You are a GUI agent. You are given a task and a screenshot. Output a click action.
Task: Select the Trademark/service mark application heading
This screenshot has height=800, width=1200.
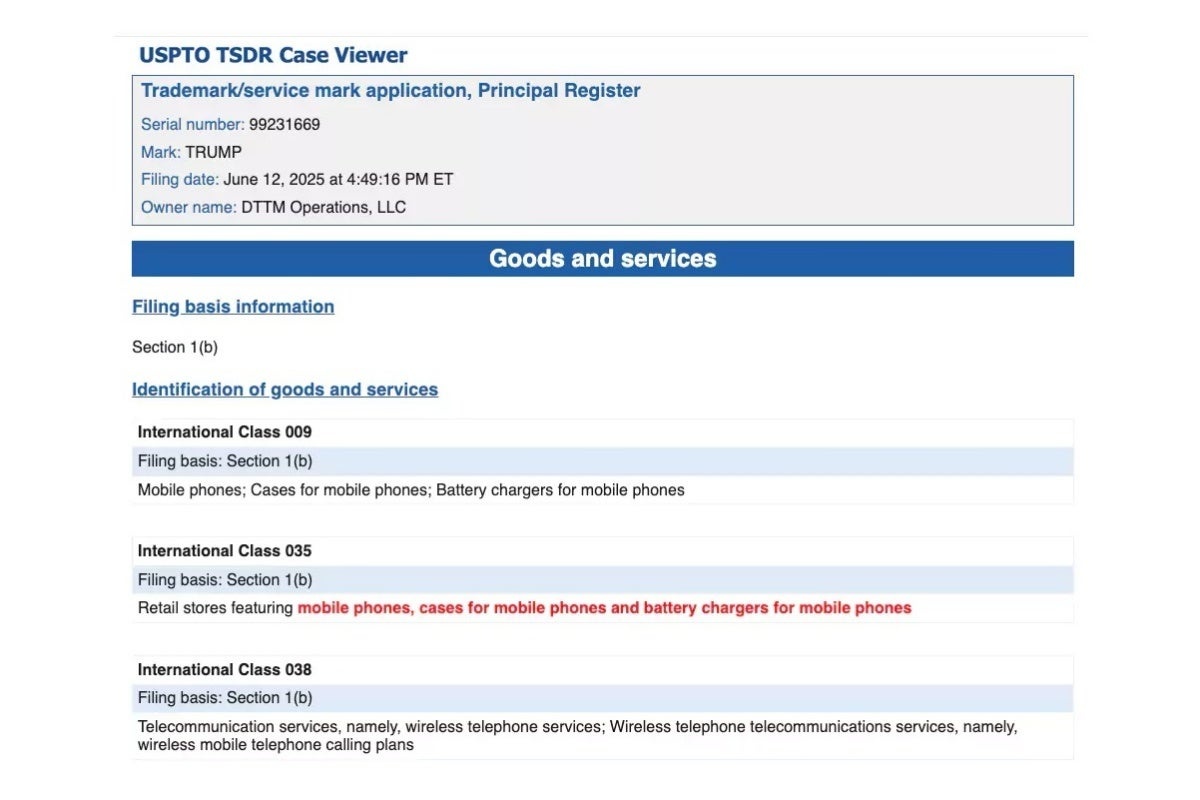[390, 91]
